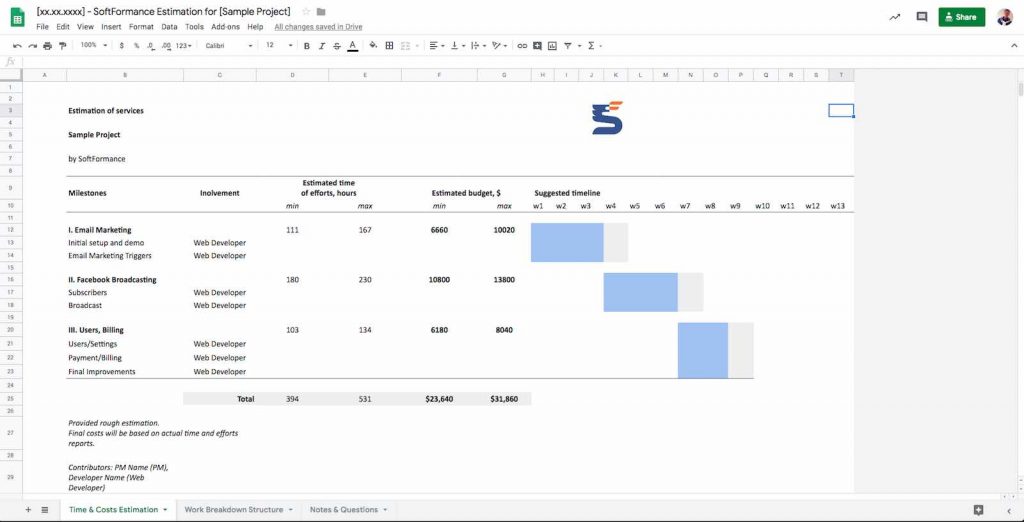Click the 'II. Facebook Broadcasting' cell
This screenshot has width=1024, height=522.
[x=125, y=280]
